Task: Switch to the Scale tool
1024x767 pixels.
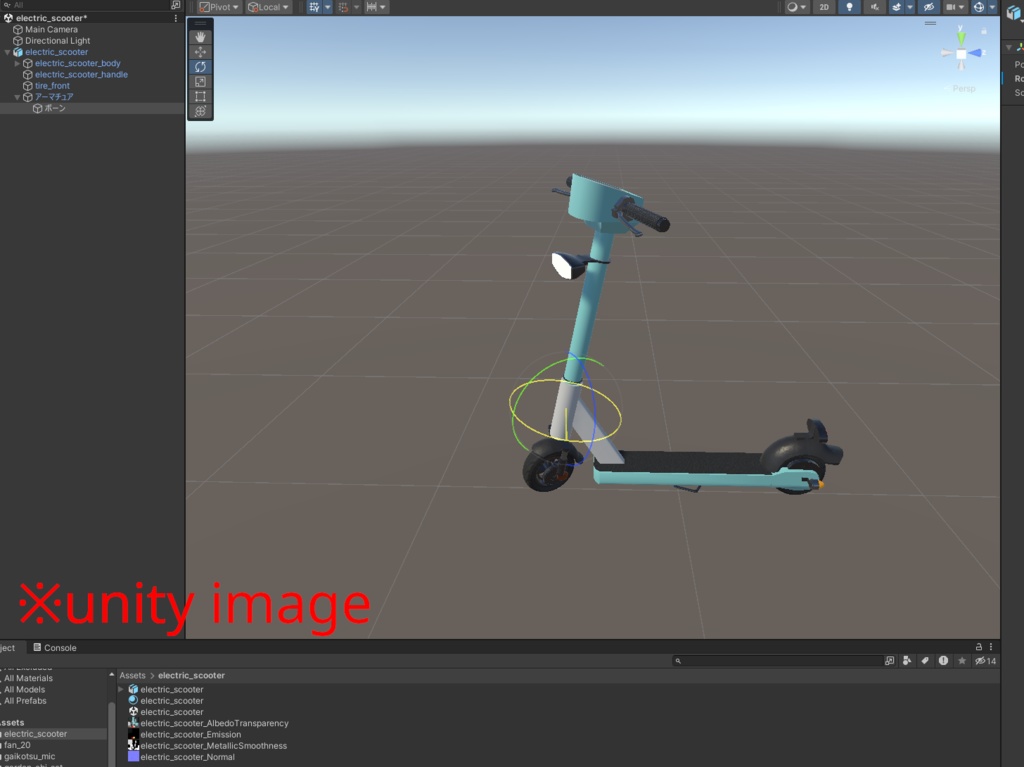Action: point(200,81)
